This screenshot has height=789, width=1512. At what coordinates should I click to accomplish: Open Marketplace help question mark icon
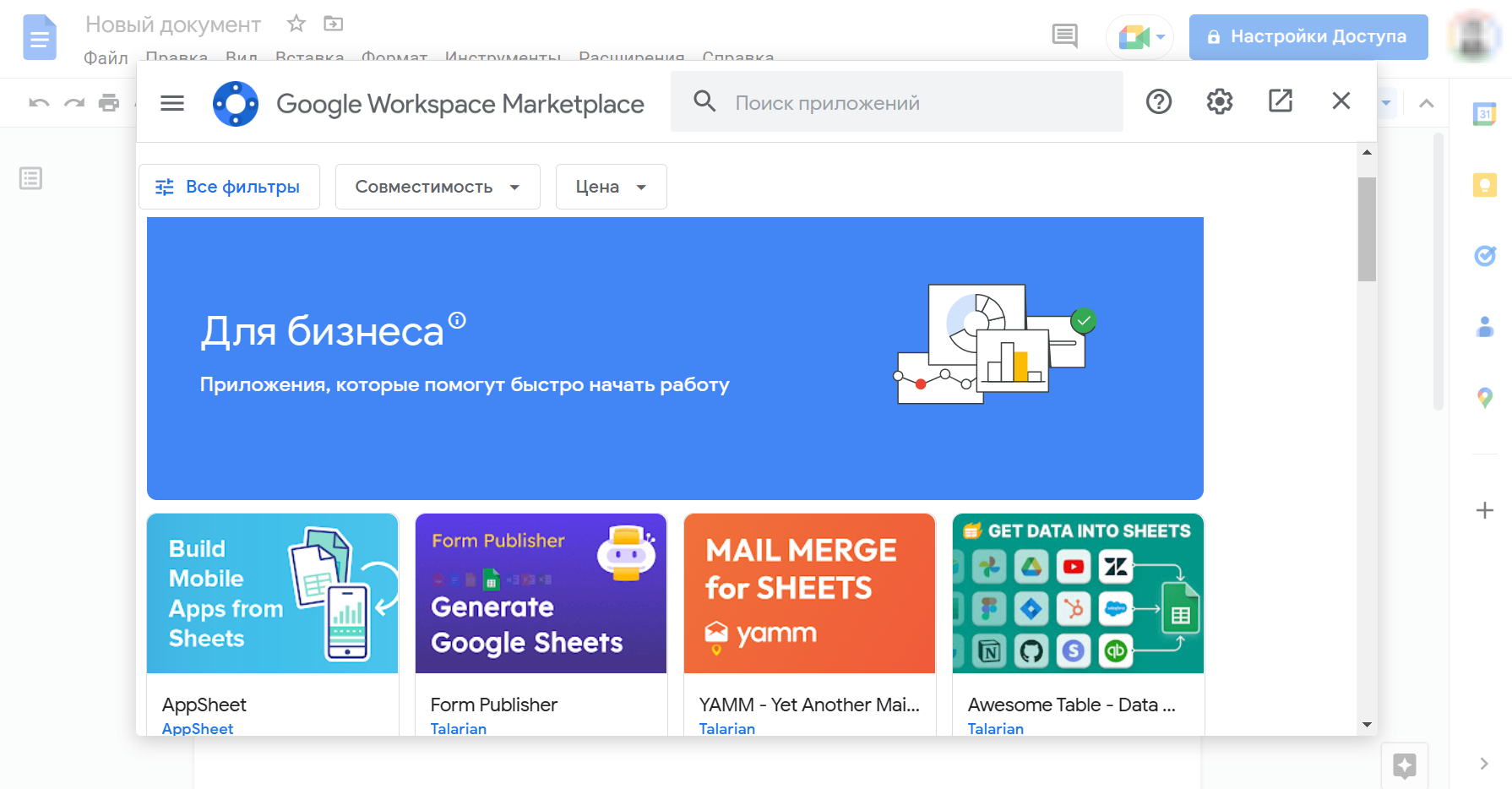(1159, 102)
